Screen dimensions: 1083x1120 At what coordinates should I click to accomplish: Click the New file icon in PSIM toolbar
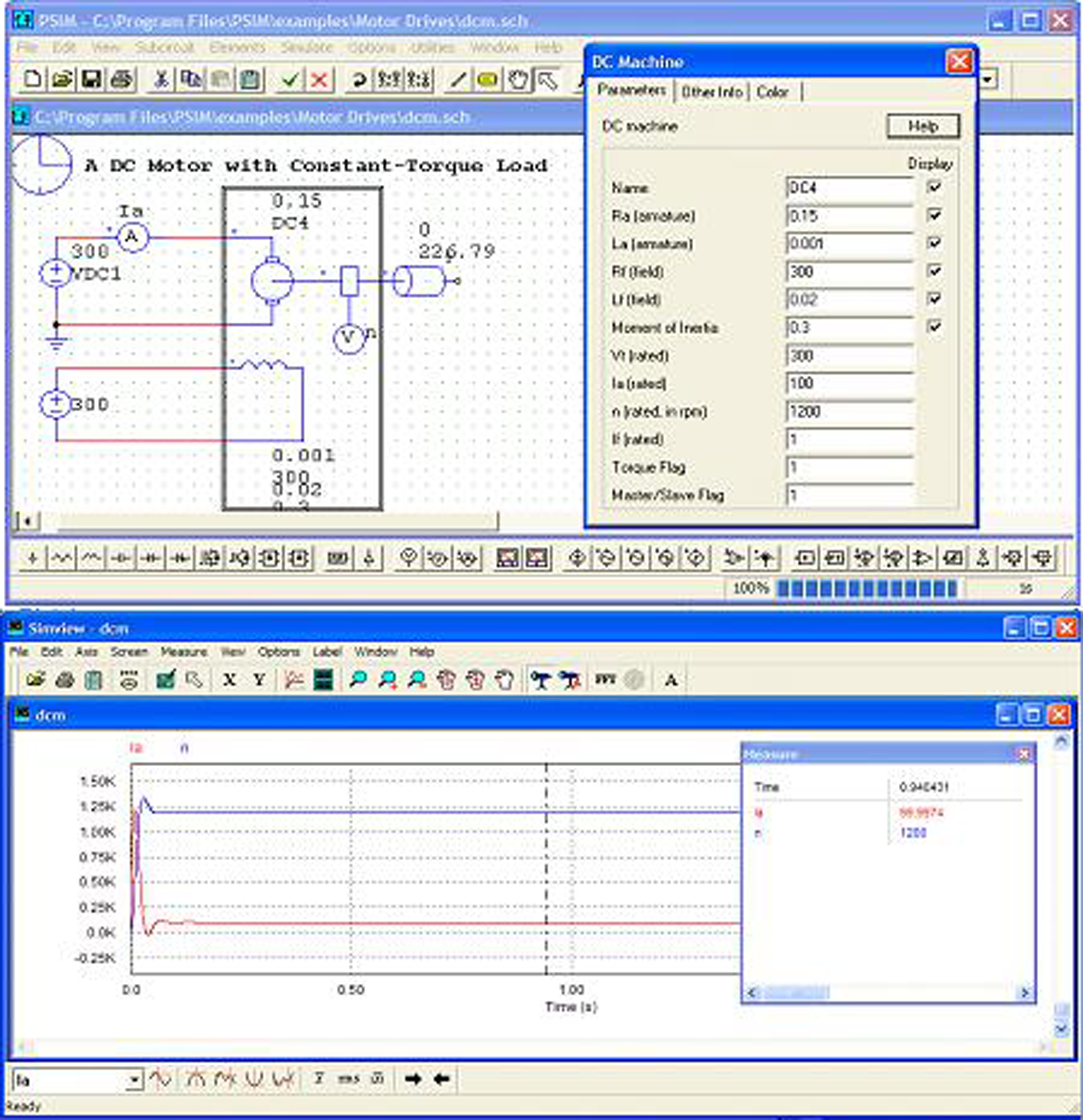point(32,79)
